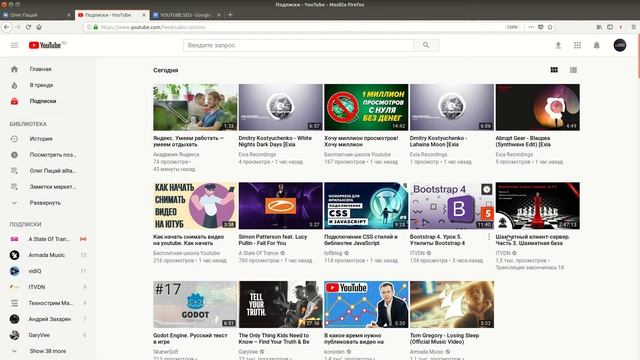The image size is (640, 360).
Task: Click the Firefox home button
Action: click(x=39, y=27)
